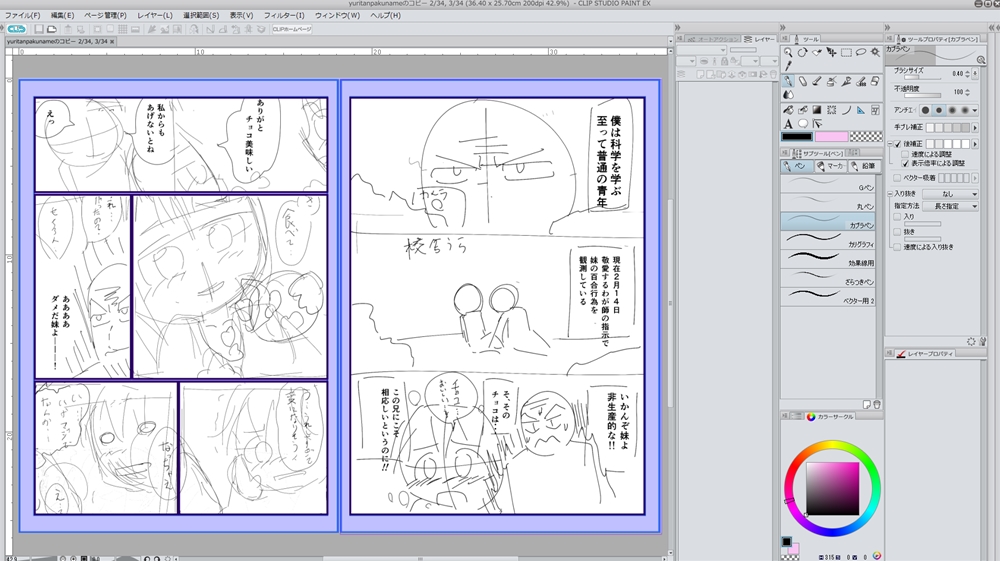Select the Operation object tool
1000x561 pixels.
pyautogui.click(x=817, y=52)
